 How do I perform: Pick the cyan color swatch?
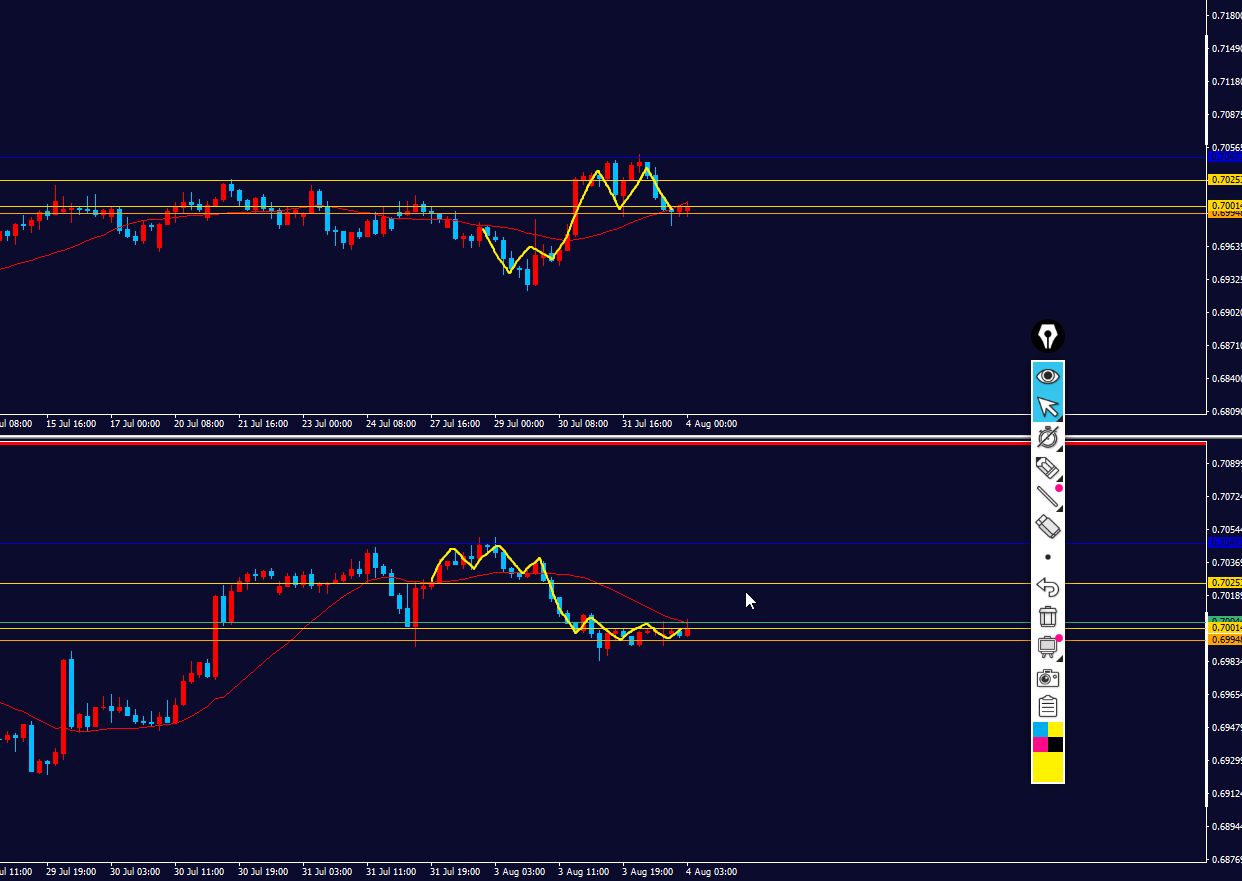tap(1040, 730)
